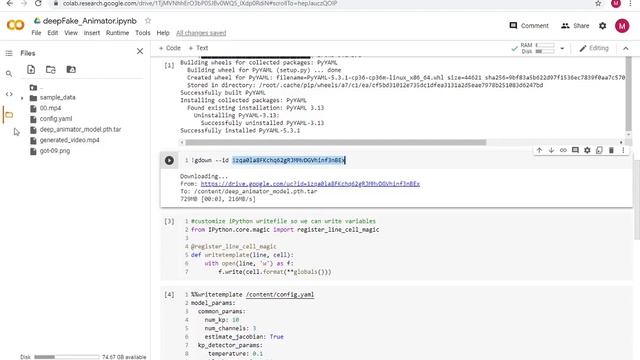Click All changes saved link
640x360 pixels.
click(201, 33)
